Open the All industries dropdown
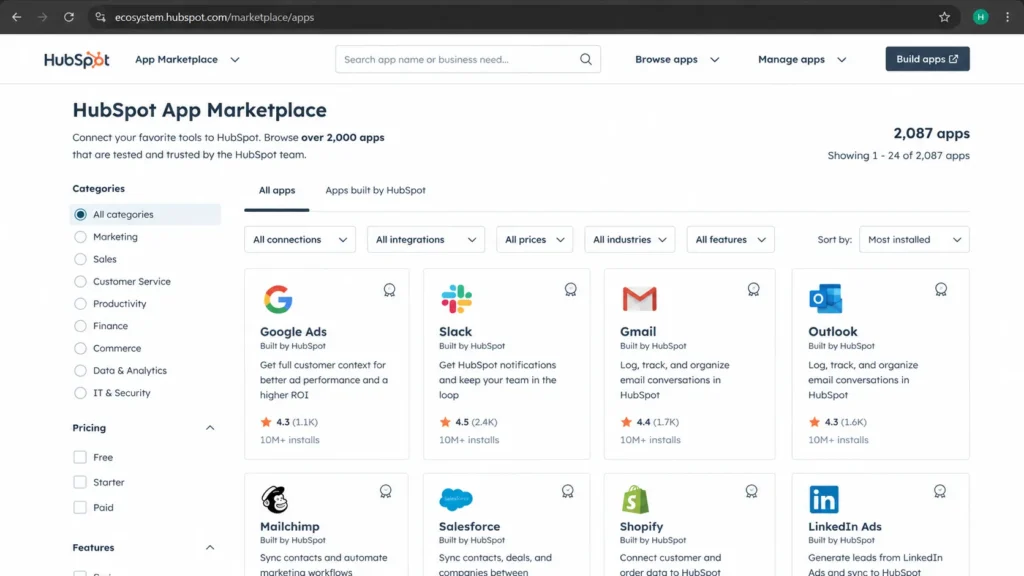The height and width of the screenshot is (576, 1024). [630, 240]
